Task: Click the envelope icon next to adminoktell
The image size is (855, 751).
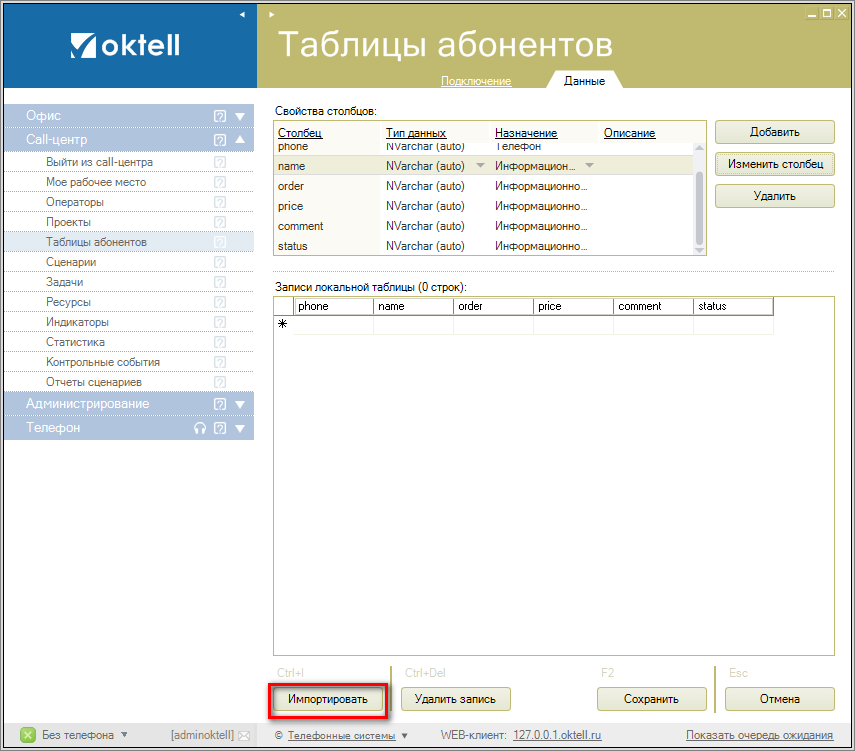Action: (244, 736)
